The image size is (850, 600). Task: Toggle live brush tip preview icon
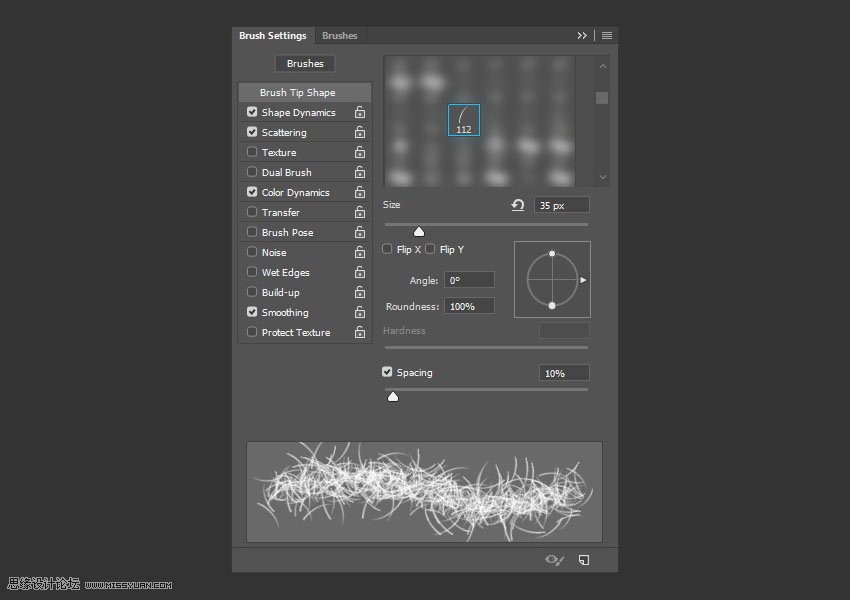pos(554,560)
